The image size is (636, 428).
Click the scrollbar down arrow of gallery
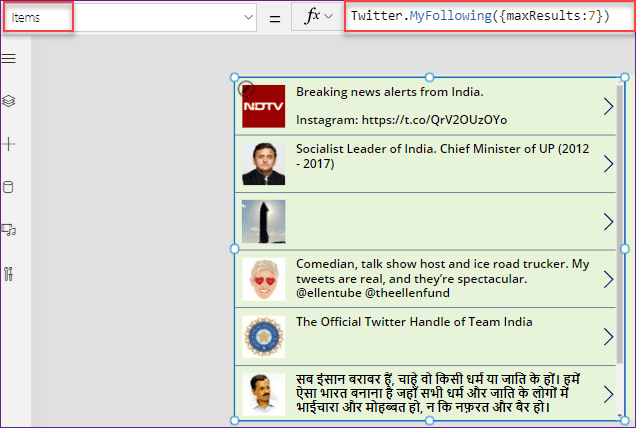[620, 415]
